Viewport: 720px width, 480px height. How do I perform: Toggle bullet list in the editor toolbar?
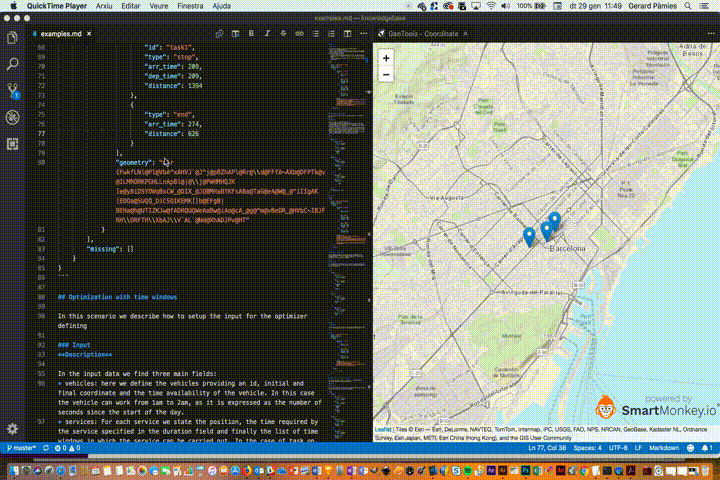pos(315,34)
